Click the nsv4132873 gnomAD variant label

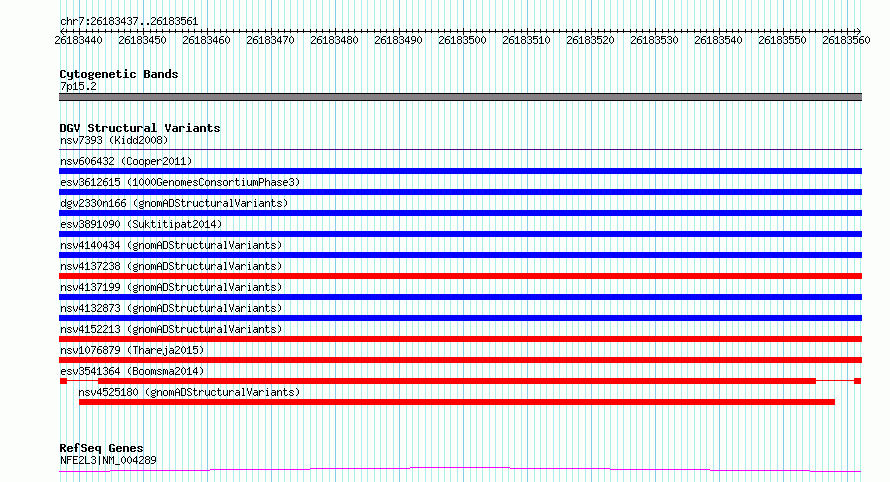171,308
